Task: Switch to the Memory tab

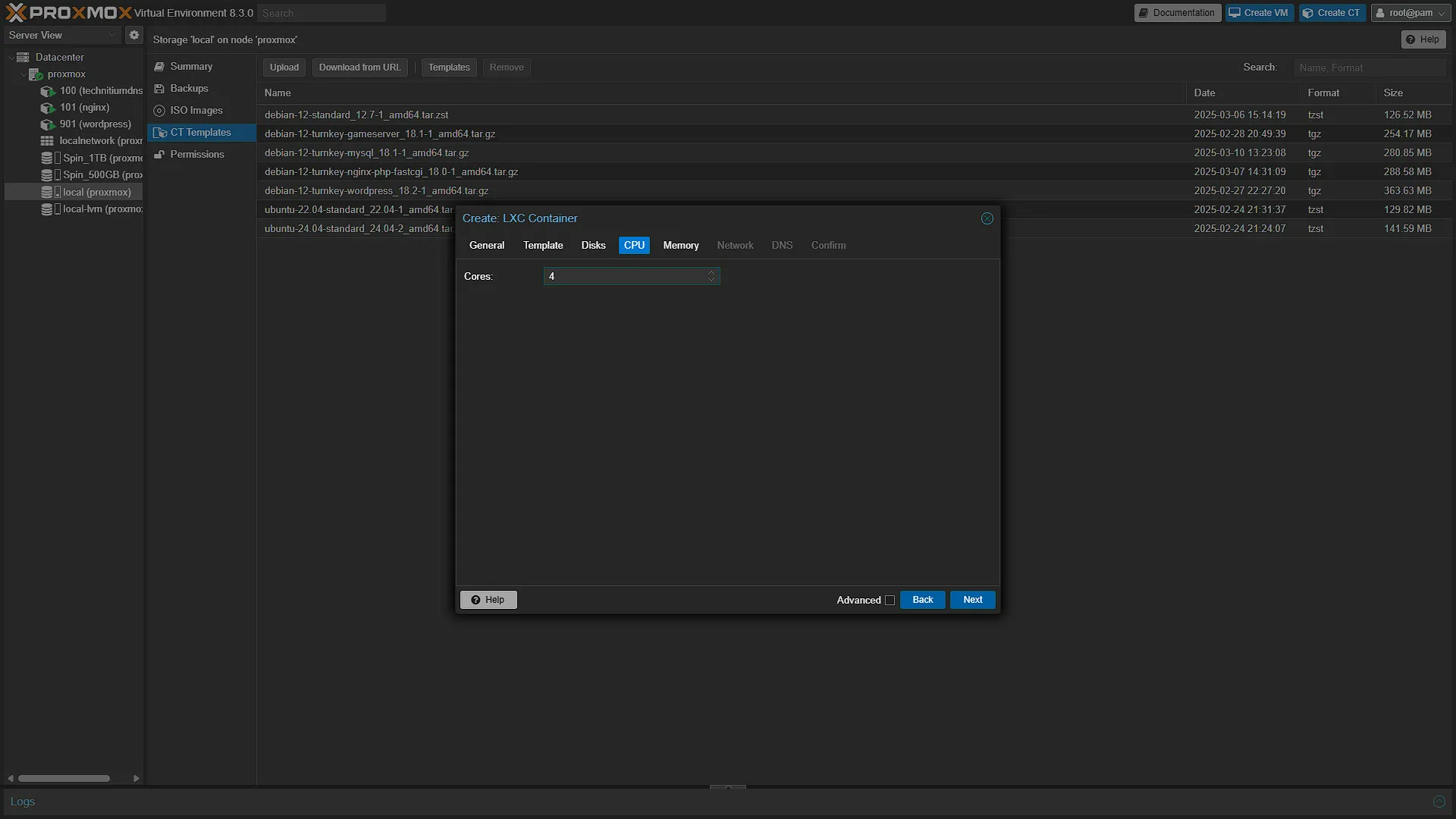Action: point(681,246)
